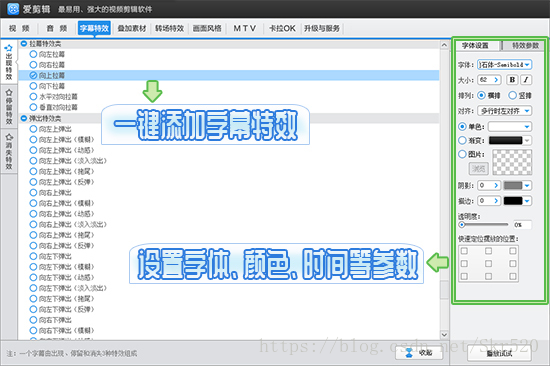550x366 pixels.
Task: Click the 图片 checkered preview thumbnail
Action: (x=512, y=162)
